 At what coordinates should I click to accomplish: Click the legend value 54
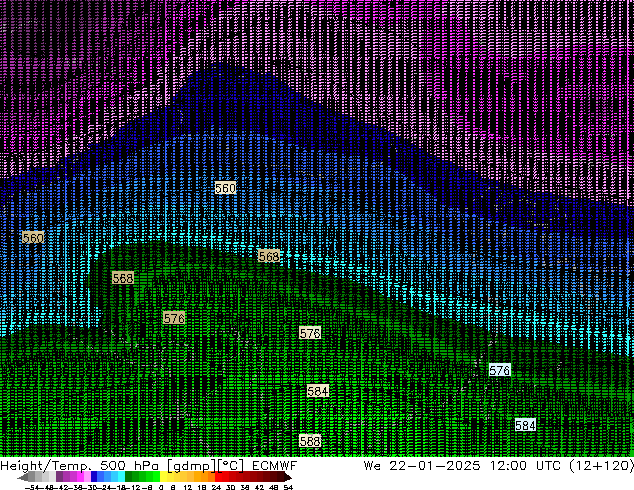click(x=288, y=487)
